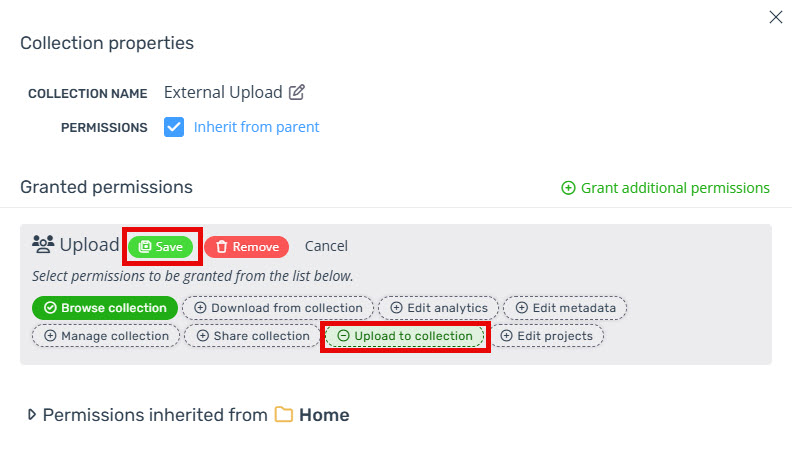Toggle off Upload to collection permission
Screen dimensions: 792x458
click(x=405, y=336)
